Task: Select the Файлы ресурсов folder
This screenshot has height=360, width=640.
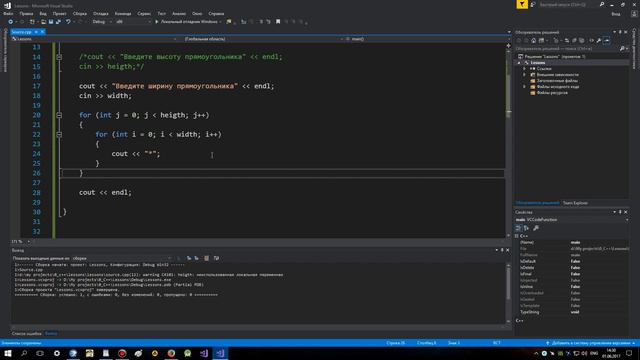Action: [552, 93]
